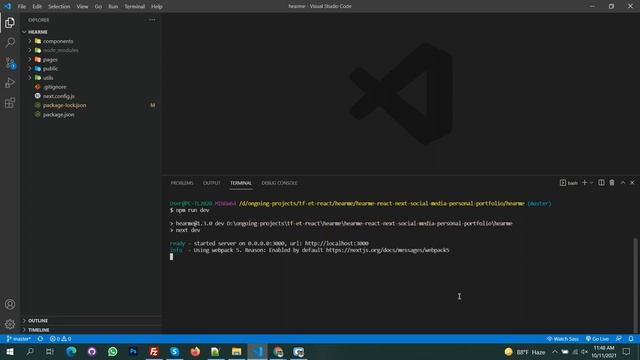Open the View menu
This screenshot has width=640, height=360.
[82, 7]
